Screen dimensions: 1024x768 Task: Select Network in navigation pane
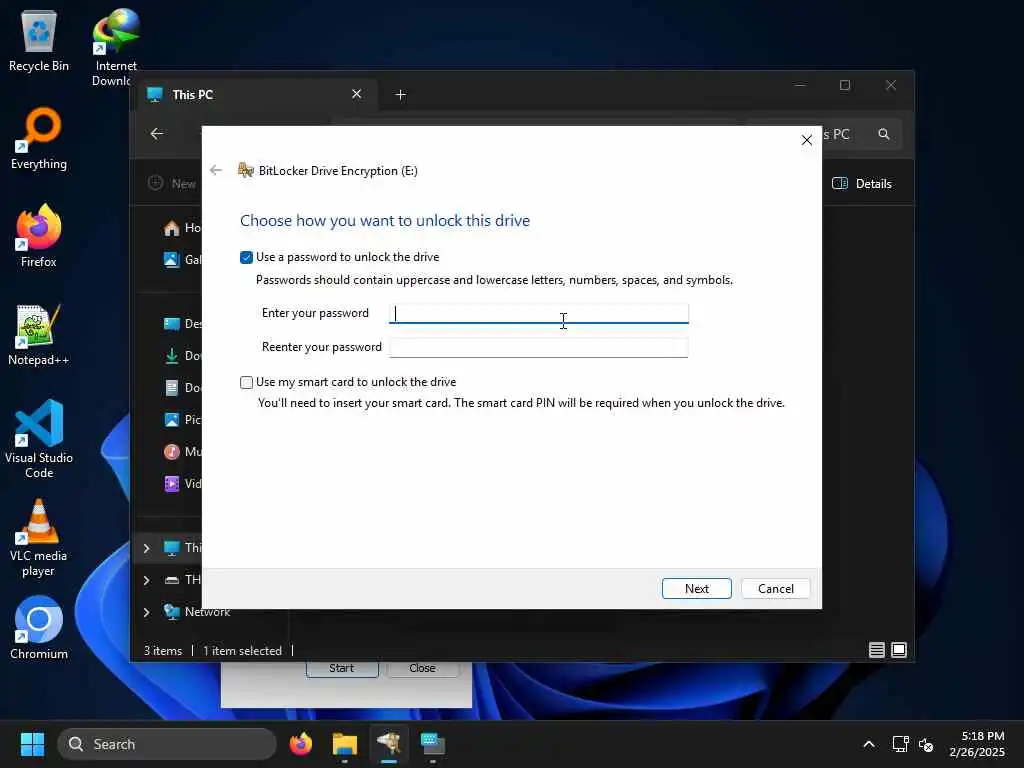point(197,612)
